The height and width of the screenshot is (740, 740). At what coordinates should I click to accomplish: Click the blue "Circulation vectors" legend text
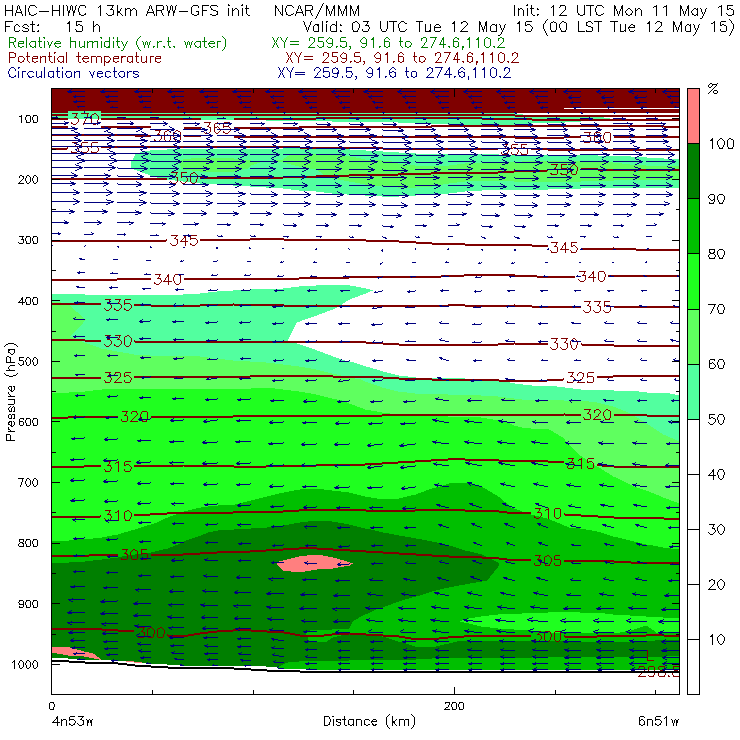[x=73, y=73]
